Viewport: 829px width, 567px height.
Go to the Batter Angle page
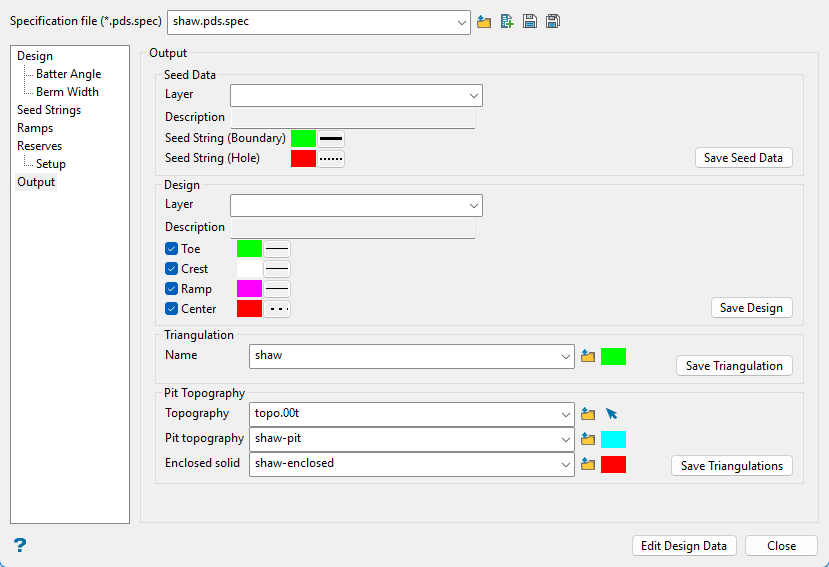[x=68, y=74]
